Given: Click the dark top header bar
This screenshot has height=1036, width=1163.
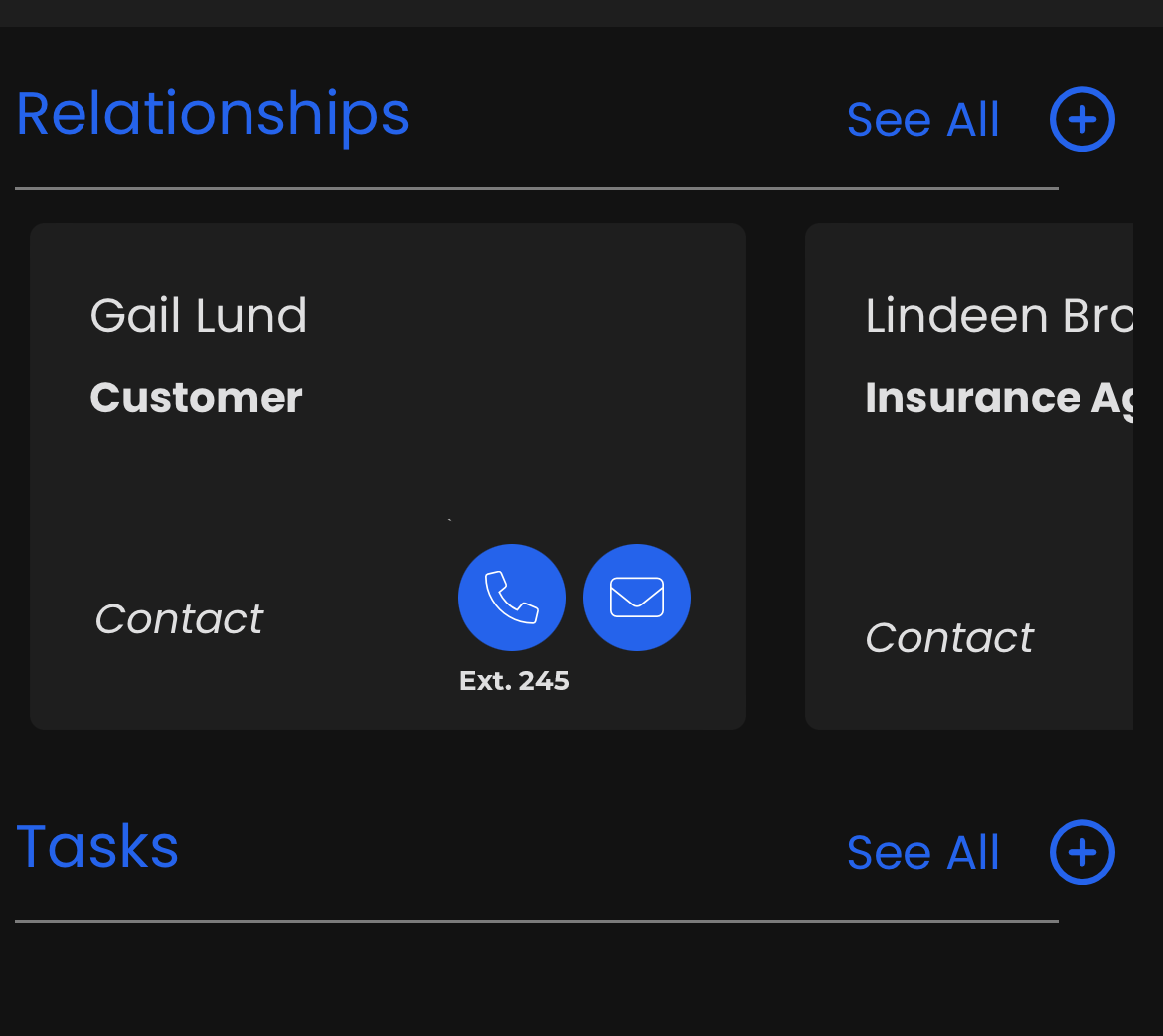Looking at the screenshot, I should (581, 13).
